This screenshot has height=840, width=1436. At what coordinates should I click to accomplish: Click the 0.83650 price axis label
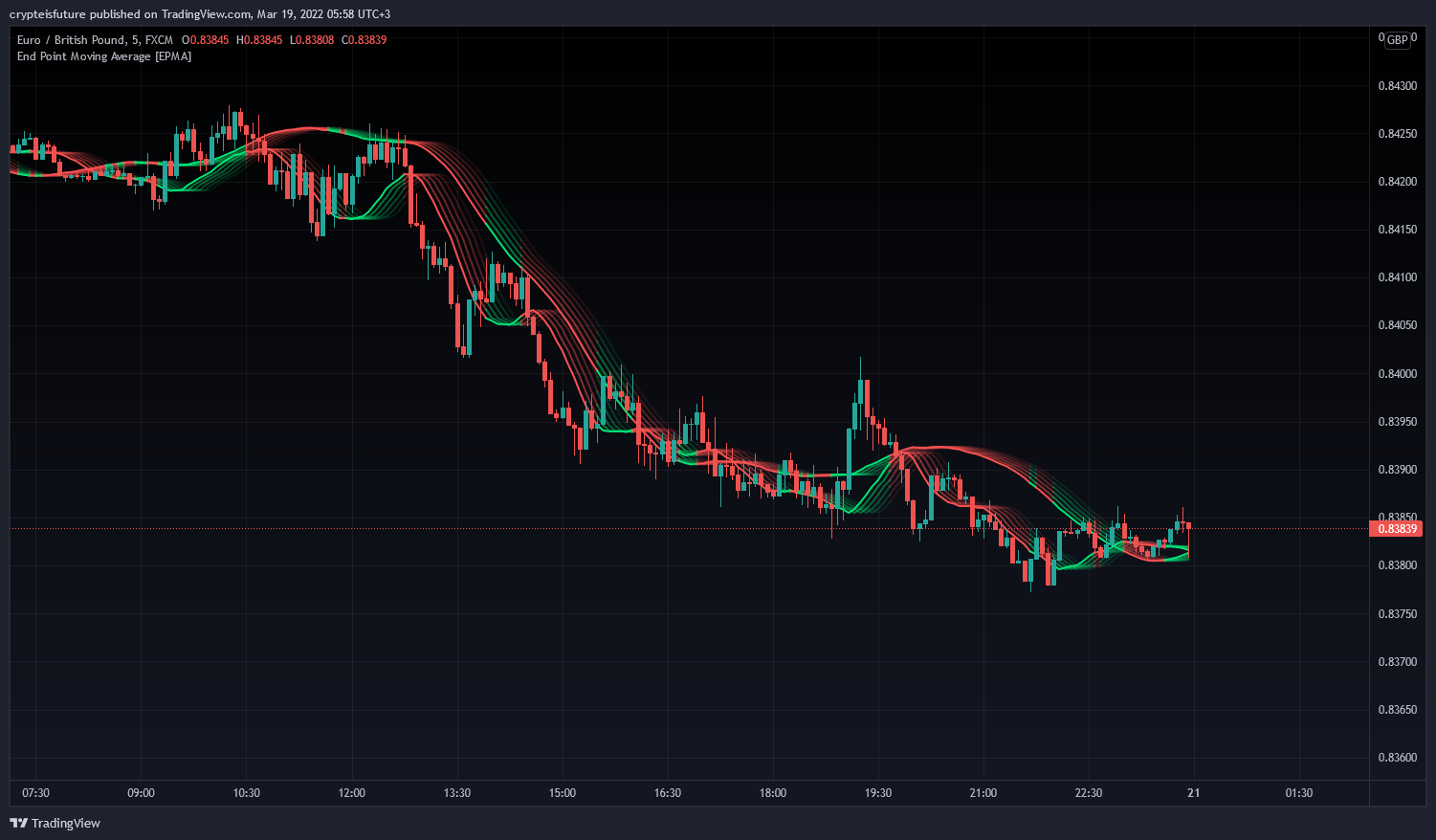pos(1397,710)
